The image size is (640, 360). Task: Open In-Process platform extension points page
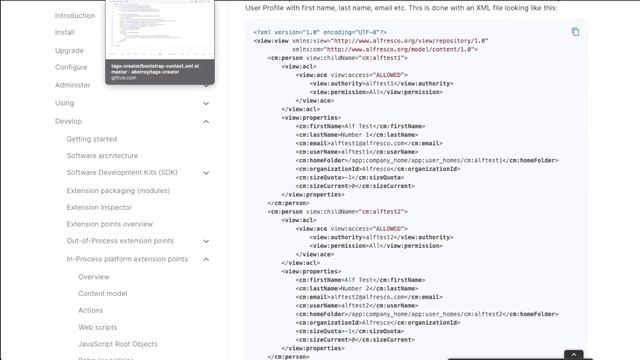pos(127,259)
